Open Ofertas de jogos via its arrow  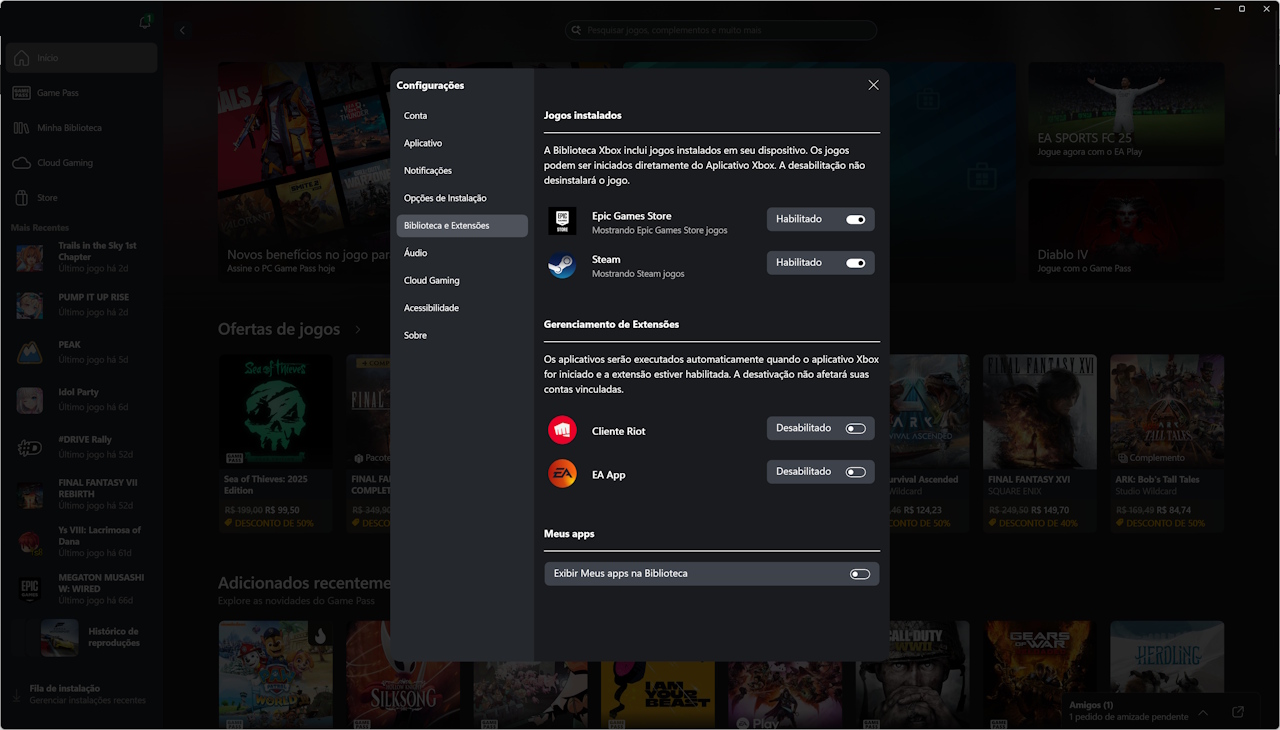(357, 328)
